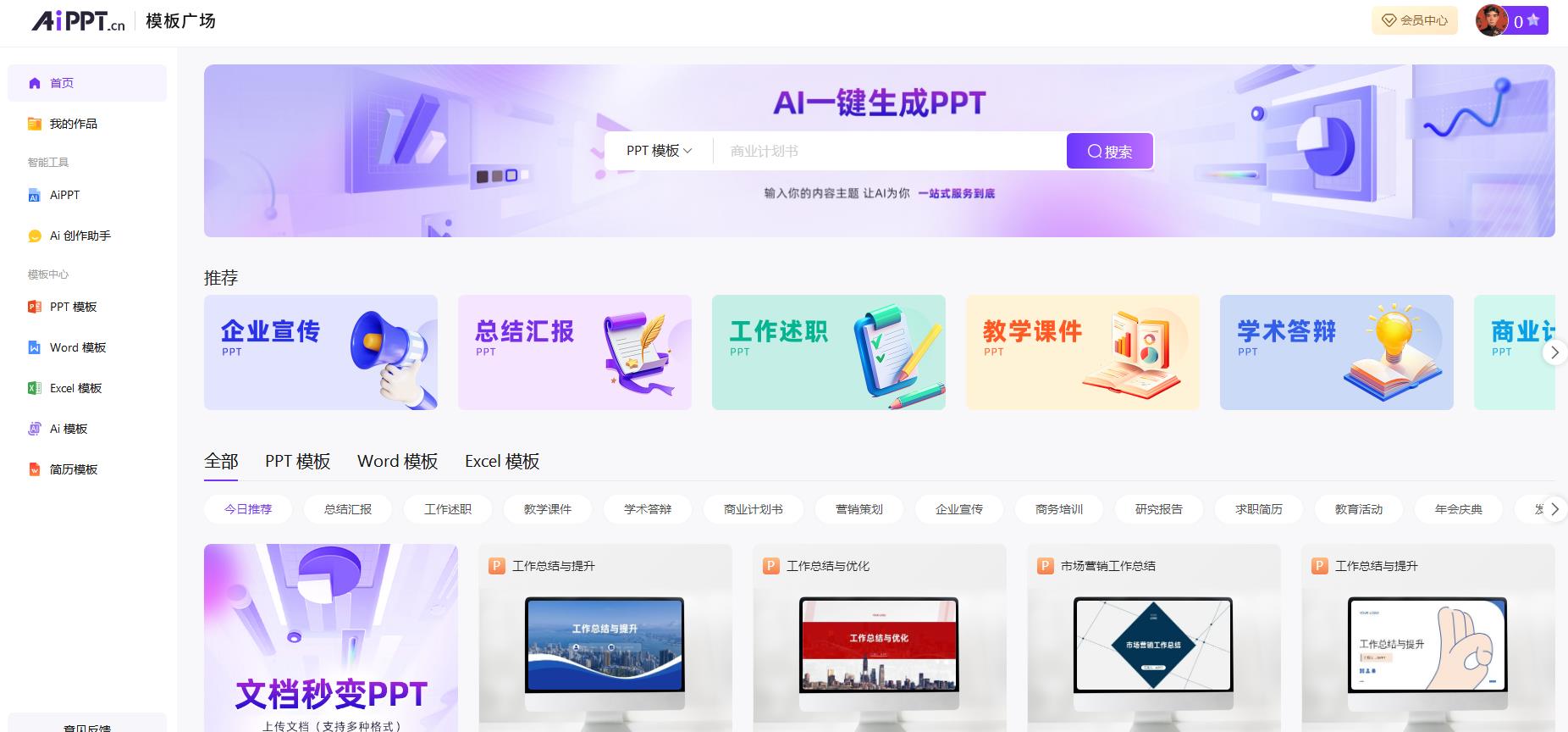Switch to the Excel 模板 tab

coord(502,461)
